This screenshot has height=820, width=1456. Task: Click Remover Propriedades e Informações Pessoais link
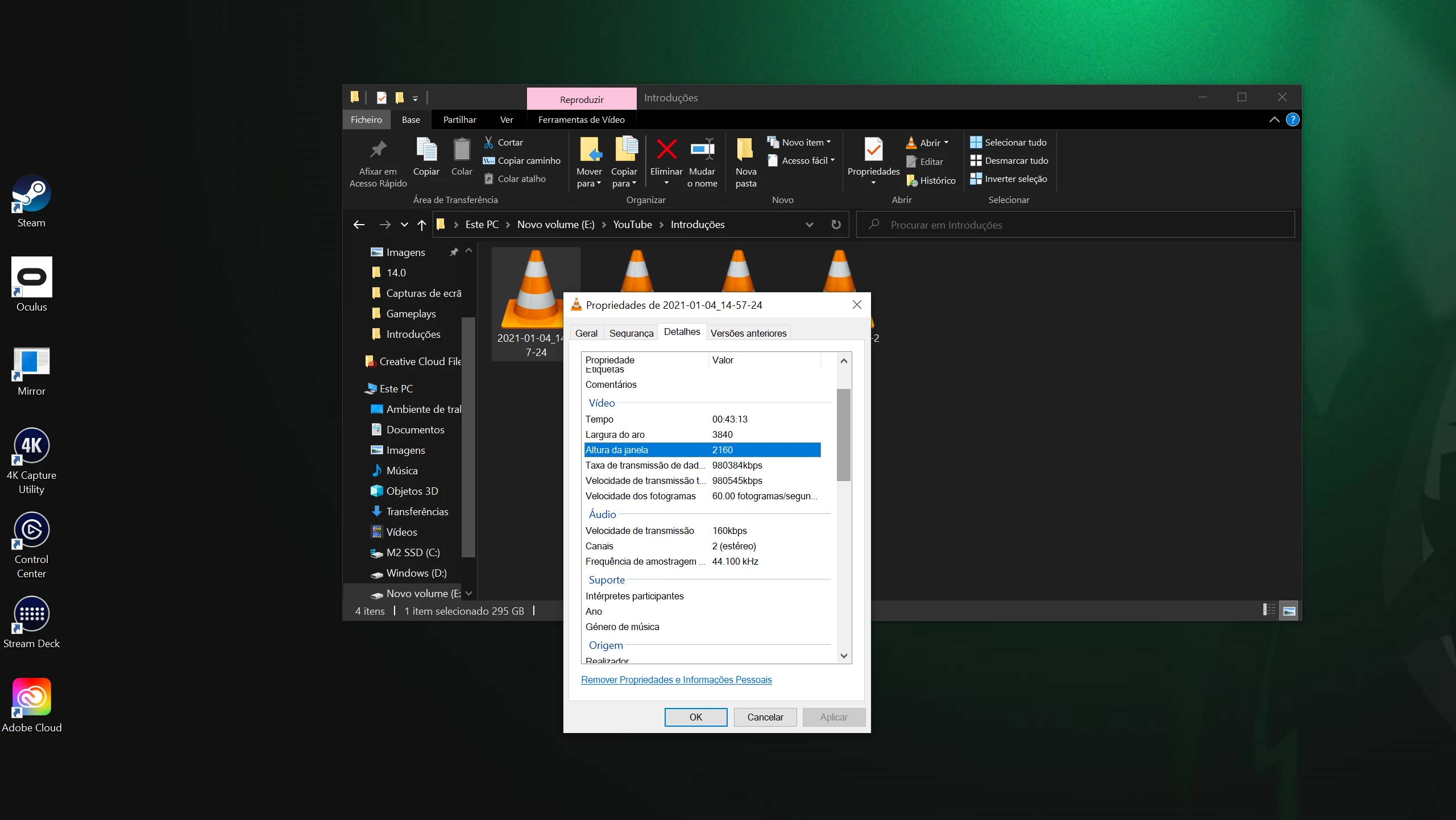676,680
